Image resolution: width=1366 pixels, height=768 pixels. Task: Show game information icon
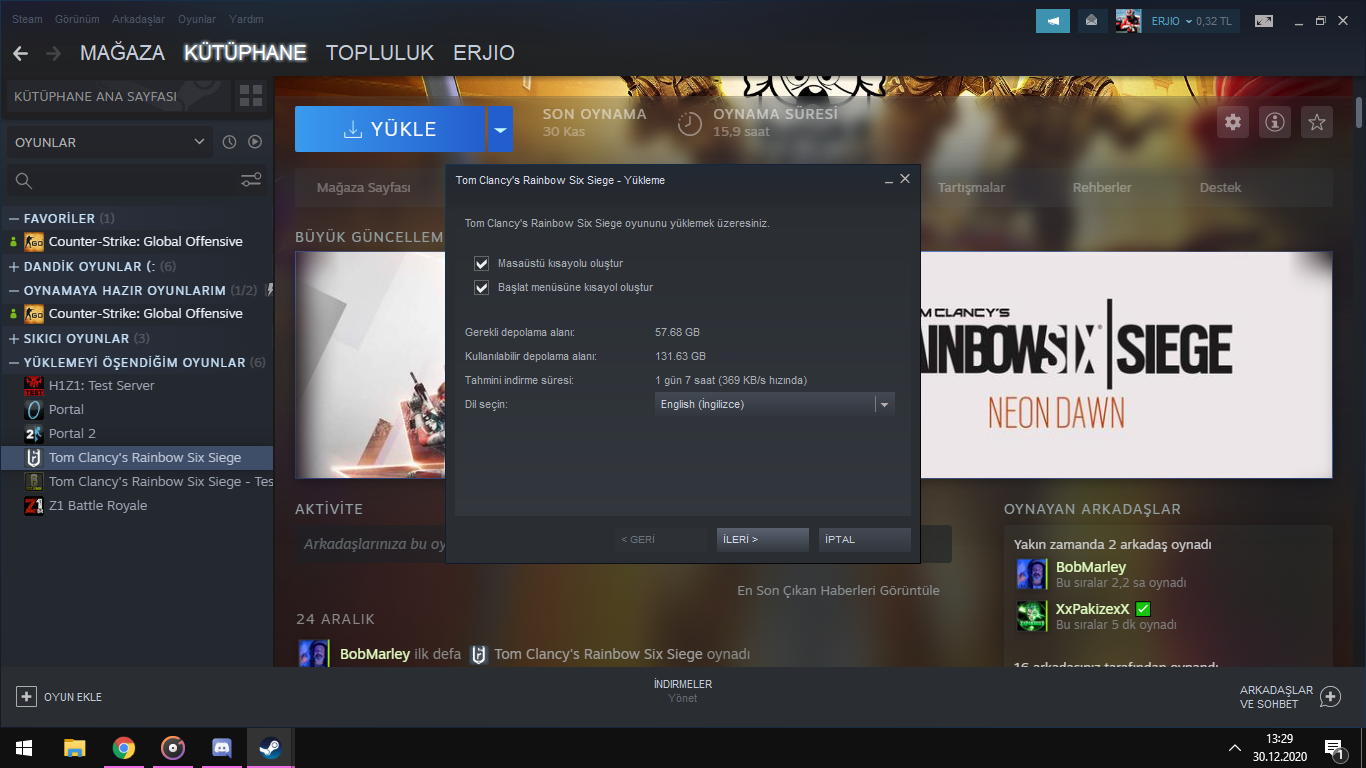(x=1275, y=122)
